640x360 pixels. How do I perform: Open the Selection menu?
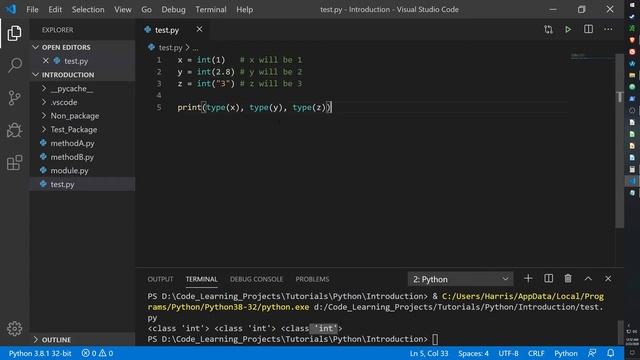(x=88, y=9)
